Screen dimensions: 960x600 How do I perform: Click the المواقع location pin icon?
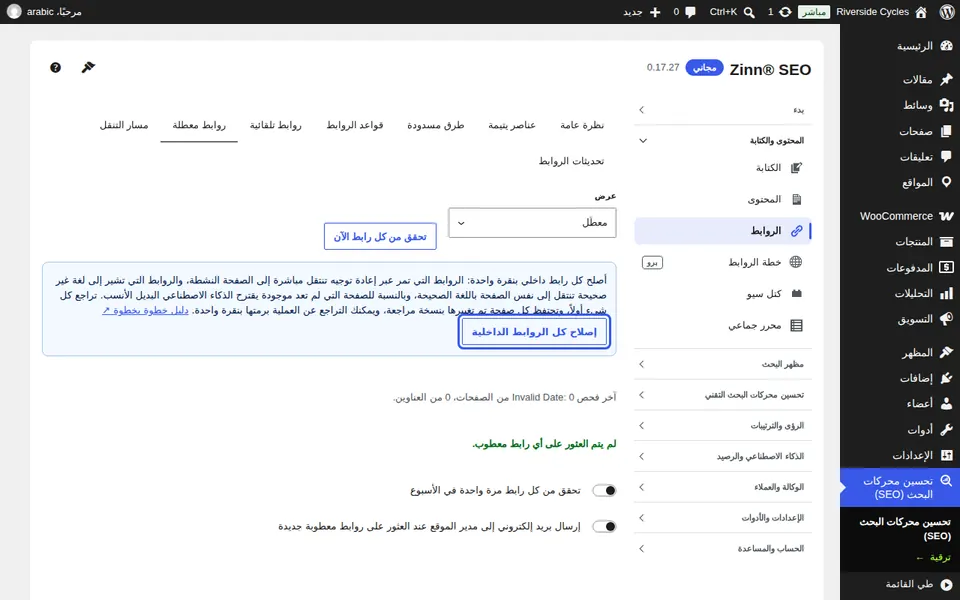tap(947, 182)
